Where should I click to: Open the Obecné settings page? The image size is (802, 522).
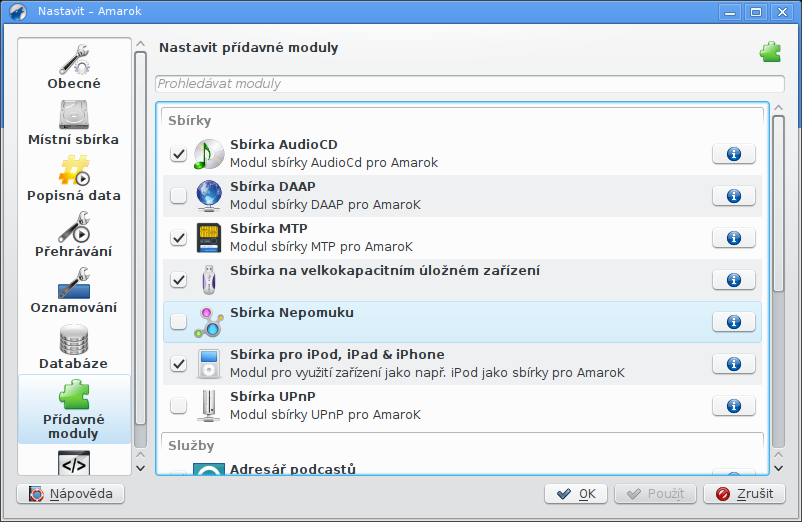pyautogui.click(x=74, y=67)
